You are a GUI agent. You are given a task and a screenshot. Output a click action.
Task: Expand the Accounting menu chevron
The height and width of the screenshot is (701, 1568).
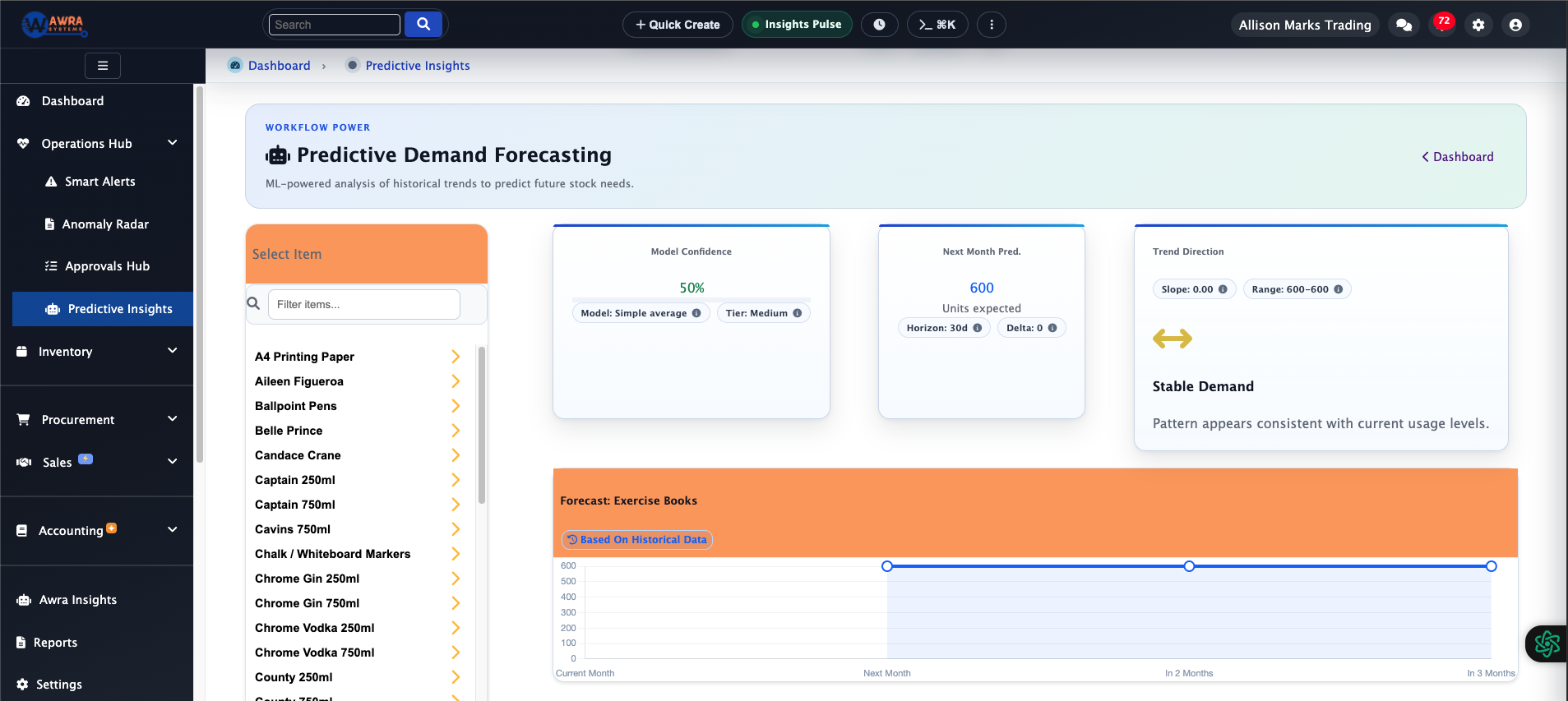[173, 530]
